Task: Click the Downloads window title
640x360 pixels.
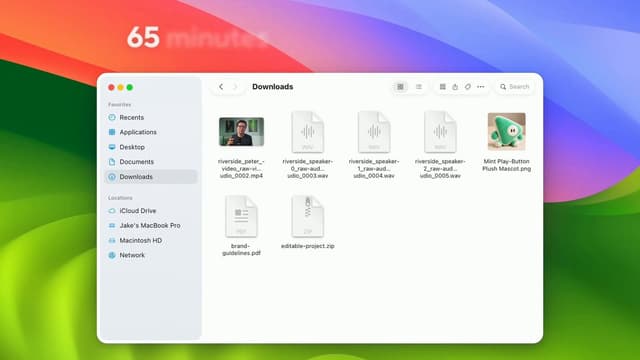Action: click(273, 87)
